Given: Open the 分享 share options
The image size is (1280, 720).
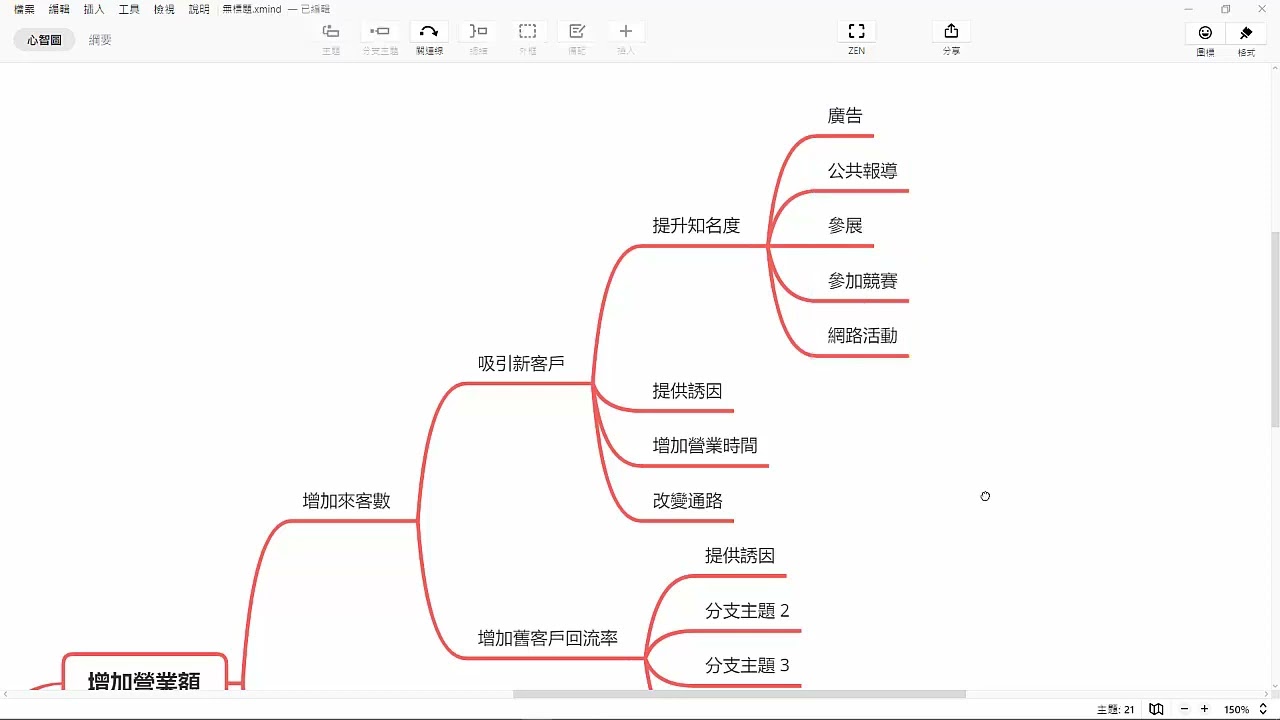Looking at the screenshot, I should (950, 38).
